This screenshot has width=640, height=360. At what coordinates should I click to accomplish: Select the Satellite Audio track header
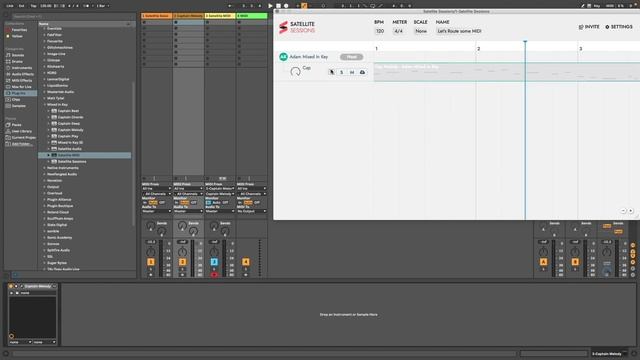tap(157, 16)
